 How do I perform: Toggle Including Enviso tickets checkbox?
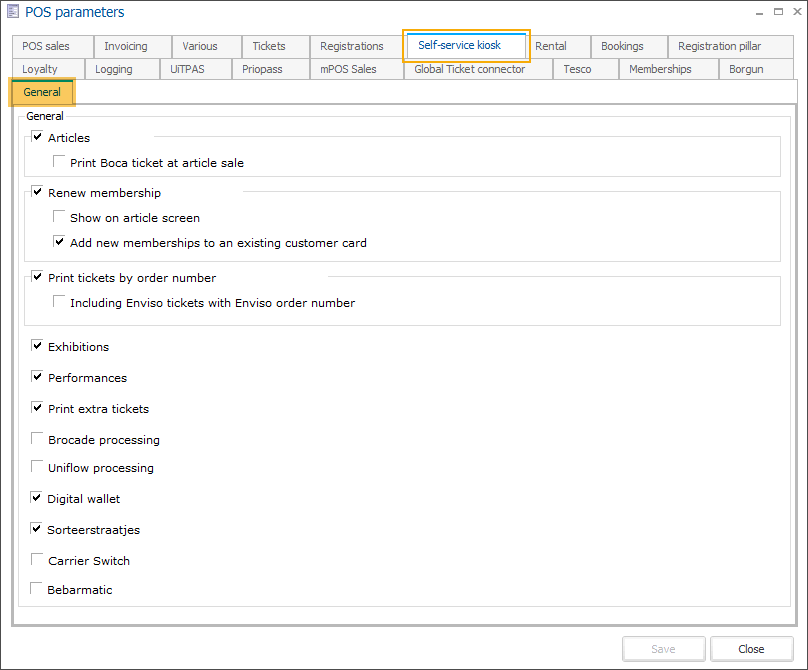(x=60, y=302)
